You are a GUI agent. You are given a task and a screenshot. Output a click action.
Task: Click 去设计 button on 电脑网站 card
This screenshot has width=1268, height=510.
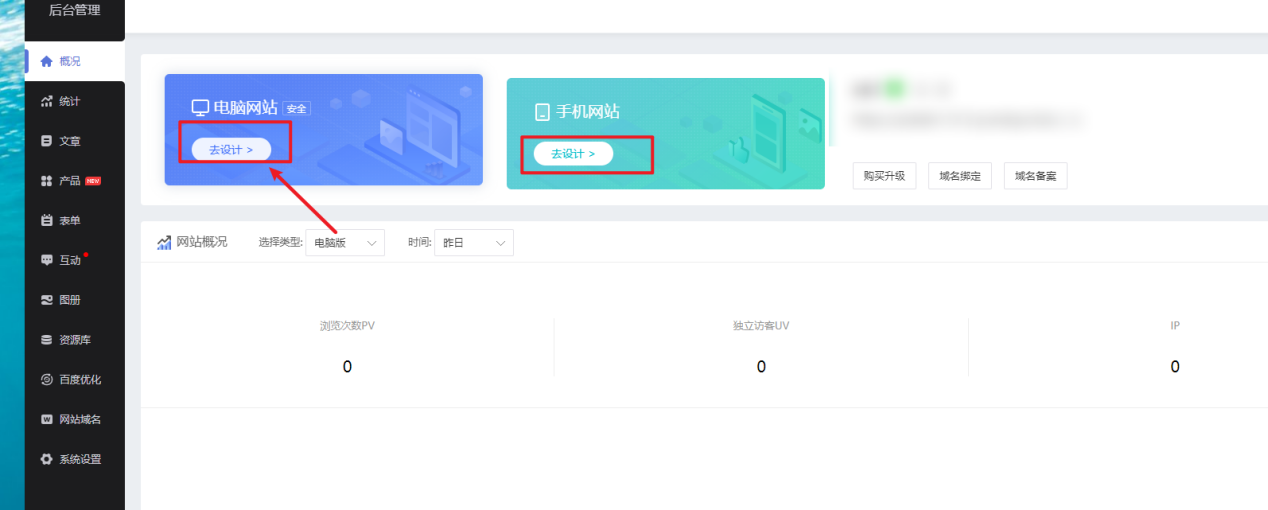pos(231,149)
